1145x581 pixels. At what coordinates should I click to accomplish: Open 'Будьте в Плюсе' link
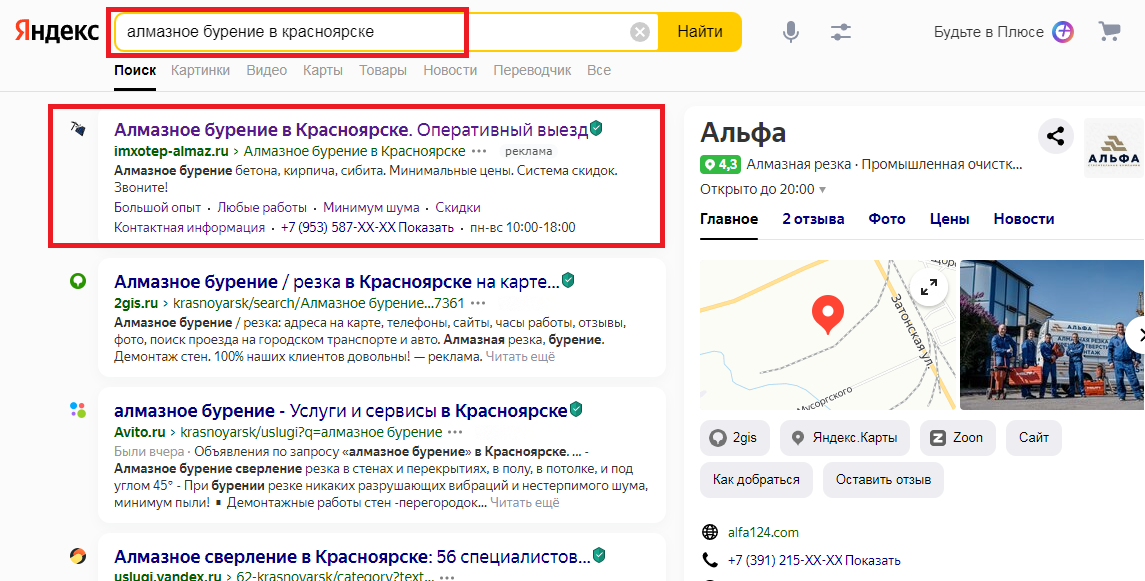click(989, 32)
